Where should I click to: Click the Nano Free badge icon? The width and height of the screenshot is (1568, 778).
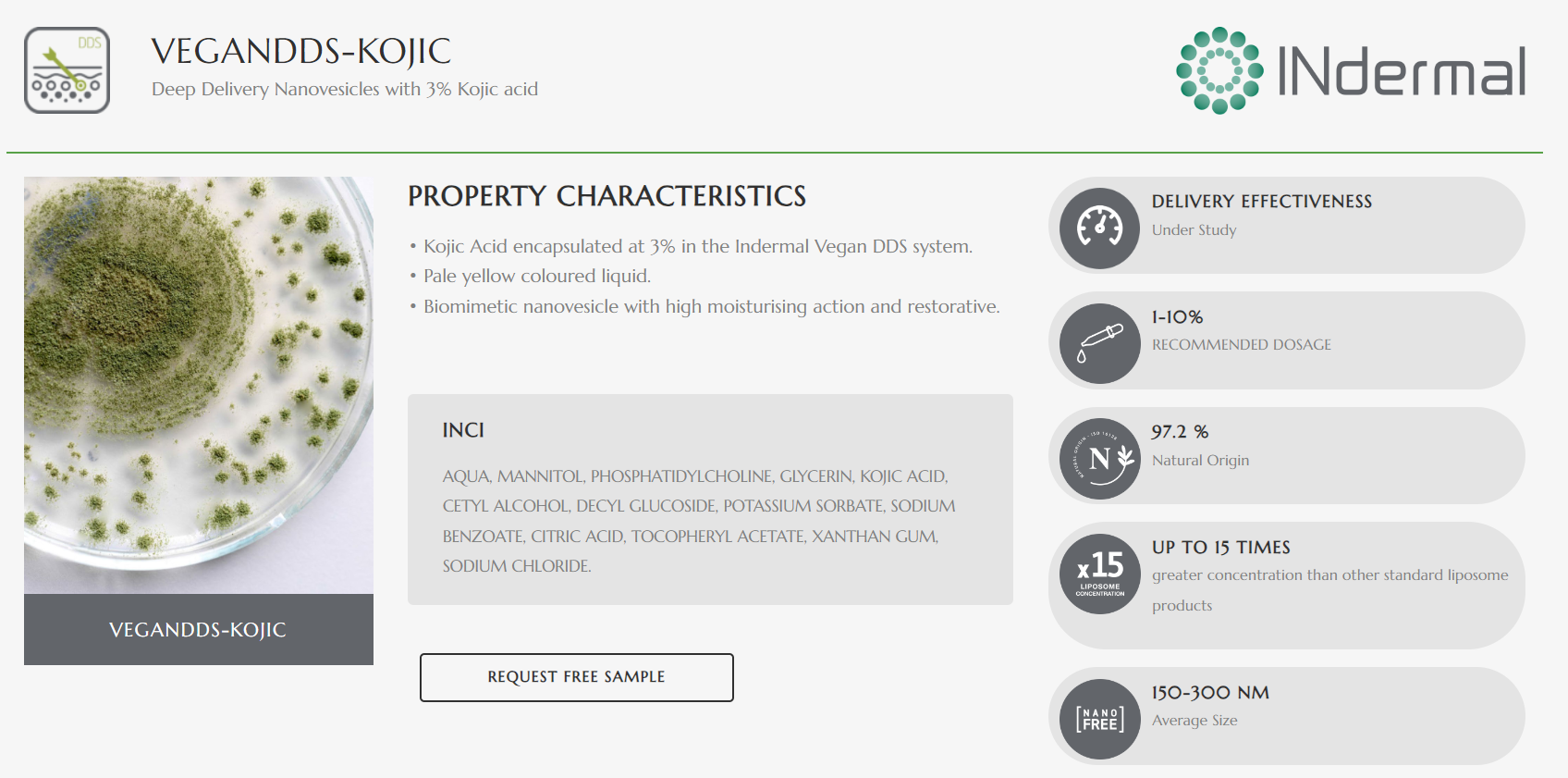pyautogui.click(x=1099, y=719)
